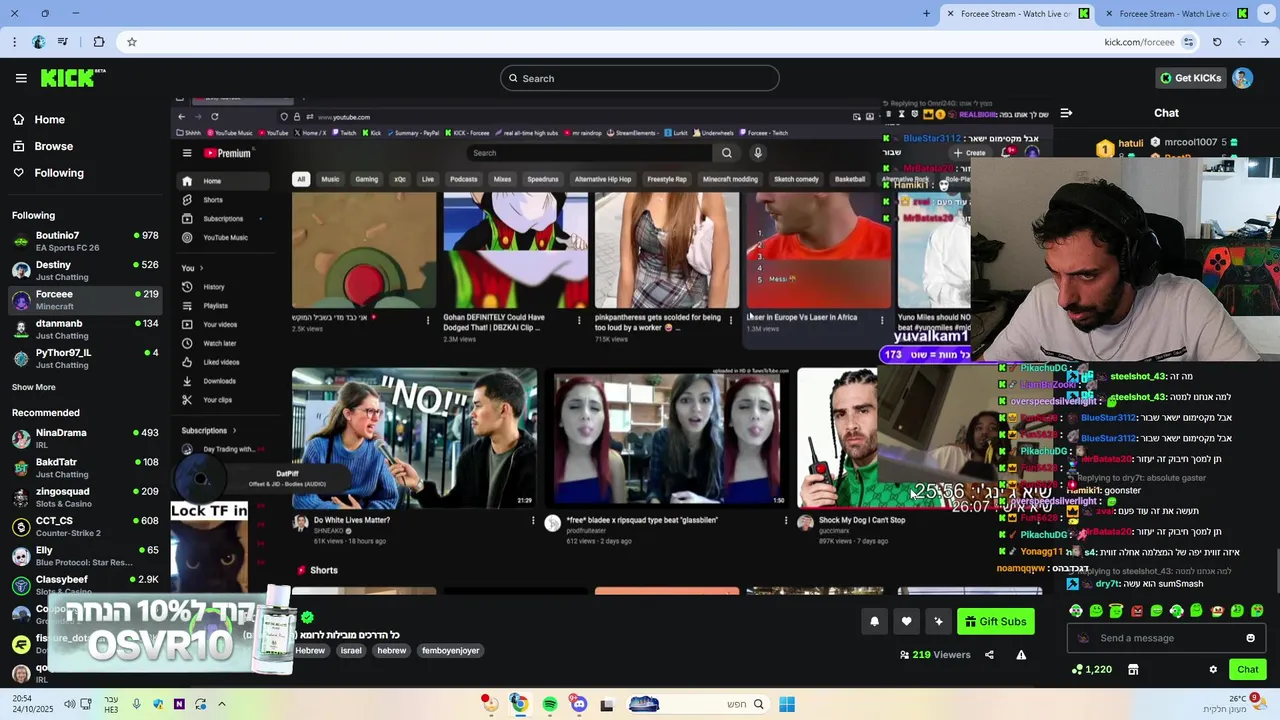Open media controls icon in toolbar
This screenshot has height=720, width=1280.
(x=63, y=42)
